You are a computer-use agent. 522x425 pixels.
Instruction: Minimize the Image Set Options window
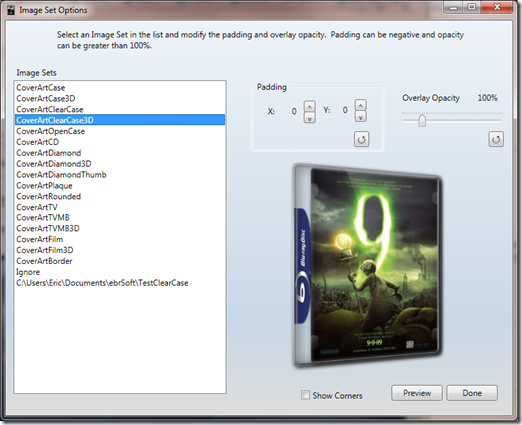(x=453, y=7)
